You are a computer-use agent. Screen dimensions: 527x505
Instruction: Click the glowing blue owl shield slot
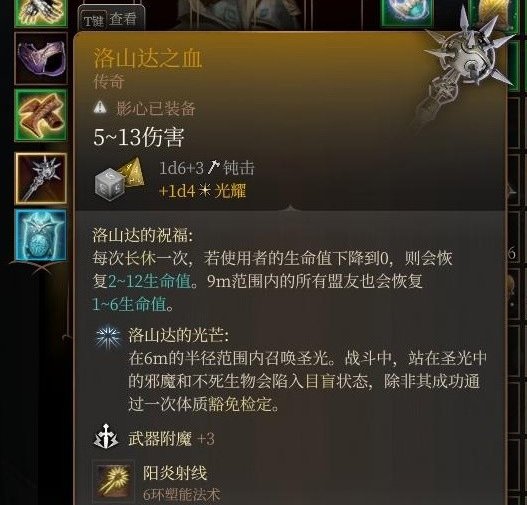41,235
